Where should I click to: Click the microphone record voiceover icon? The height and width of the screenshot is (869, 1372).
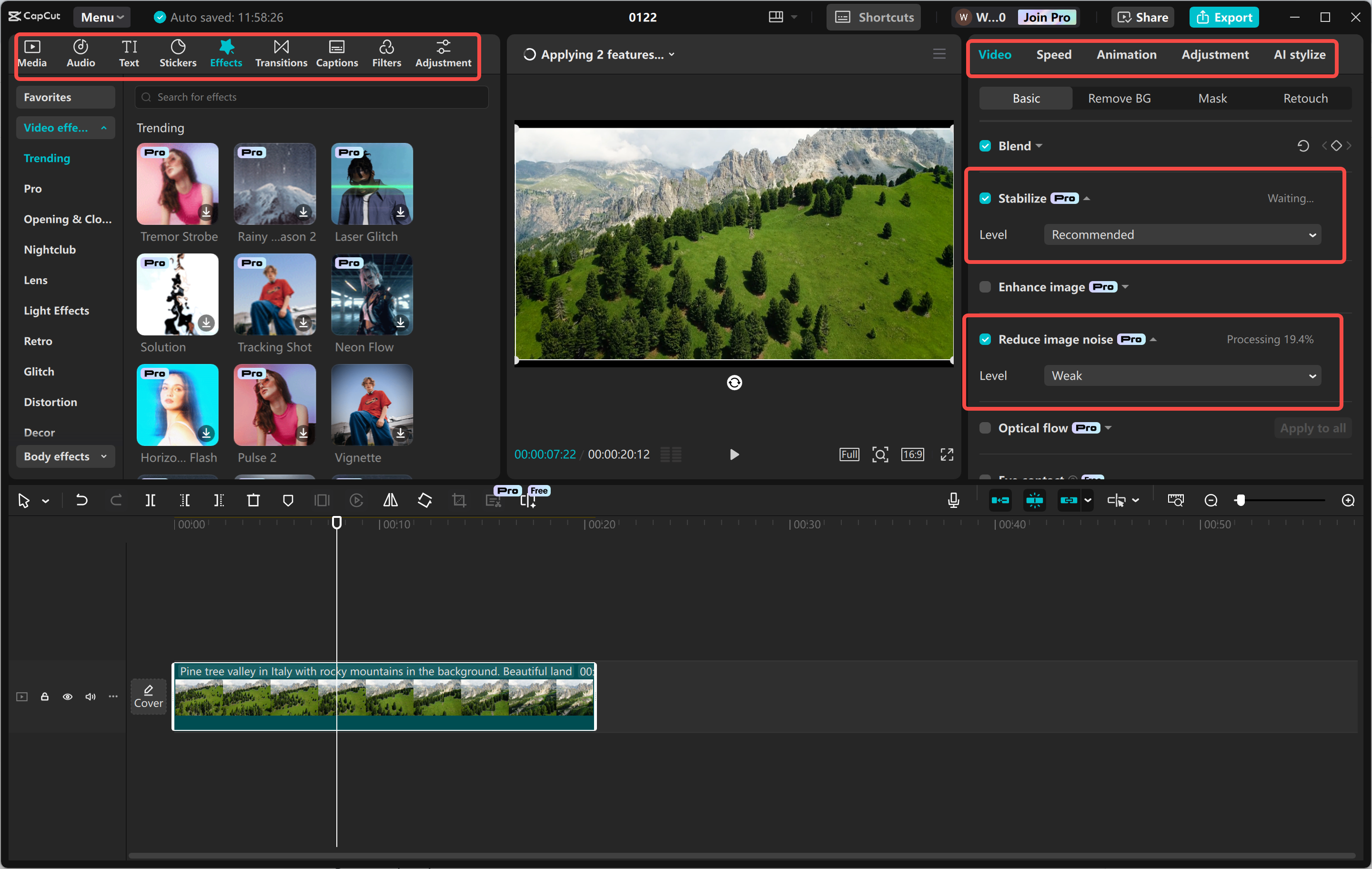953,500
